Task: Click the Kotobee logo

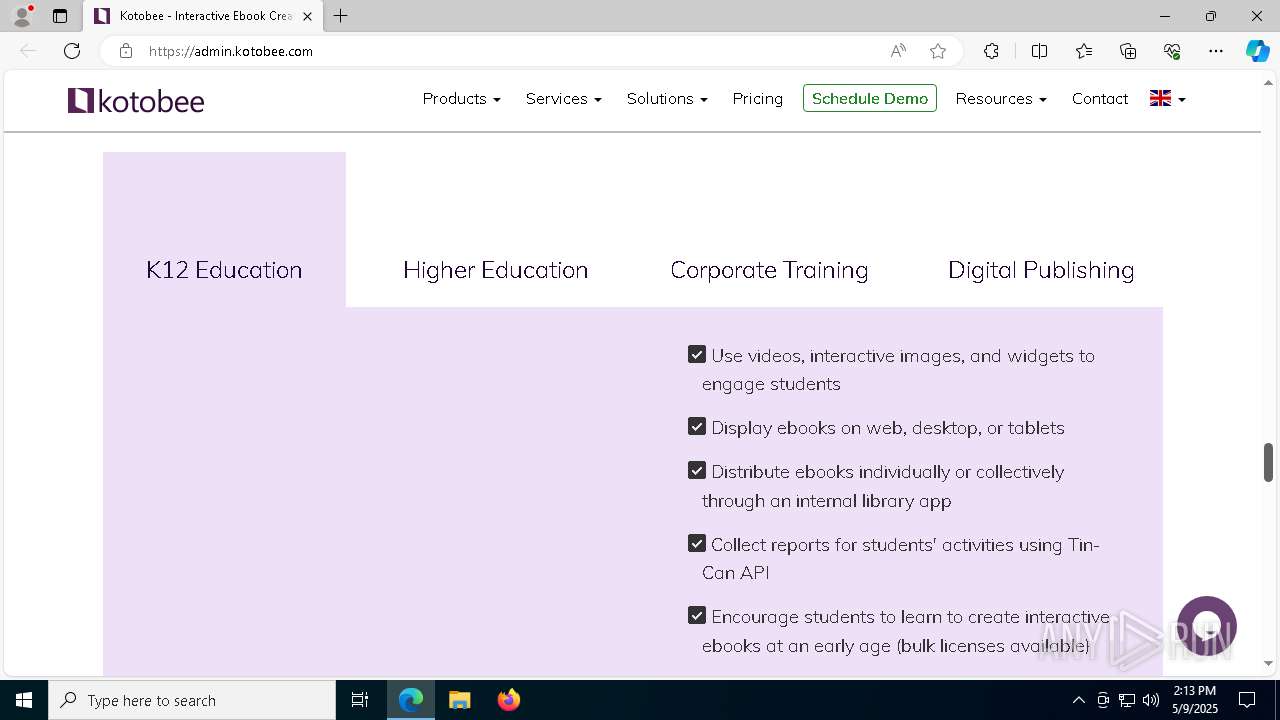Action: click(136, 100)
